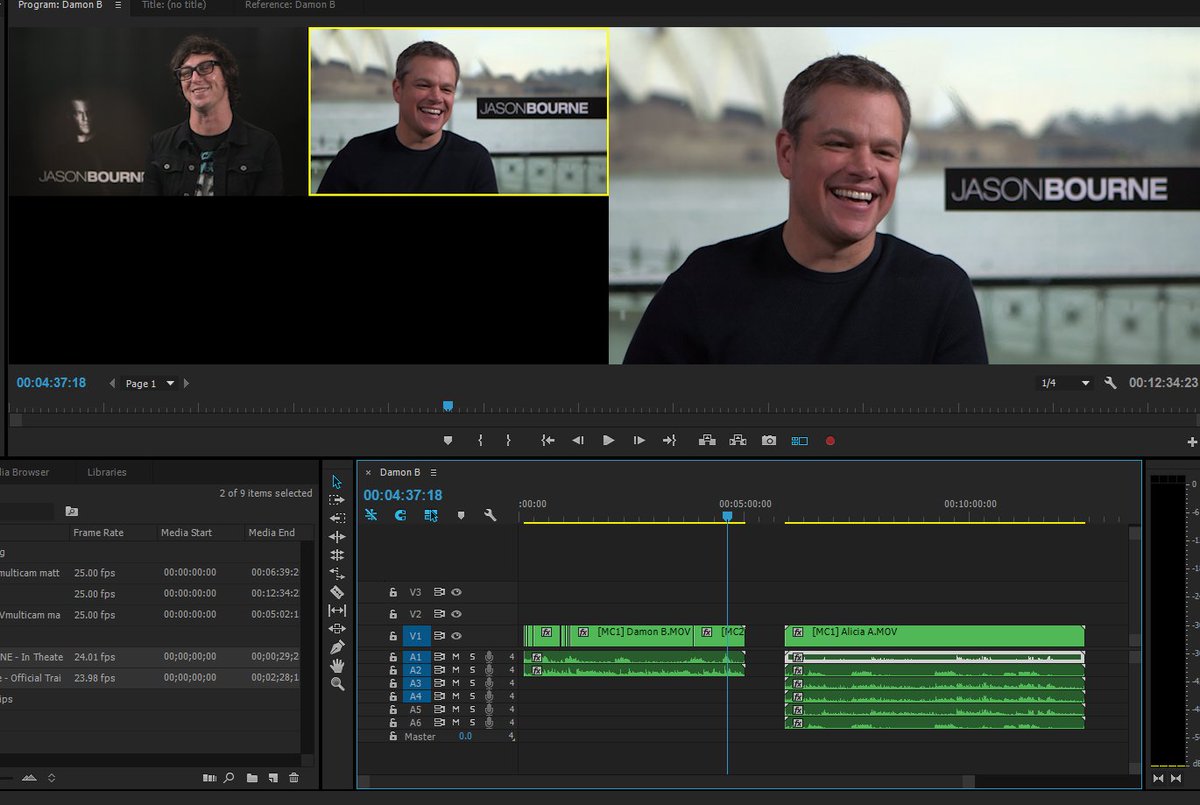Step back one frame
Screen dimensions: 1200x805
pyautogui.click(x=577, y=440)
